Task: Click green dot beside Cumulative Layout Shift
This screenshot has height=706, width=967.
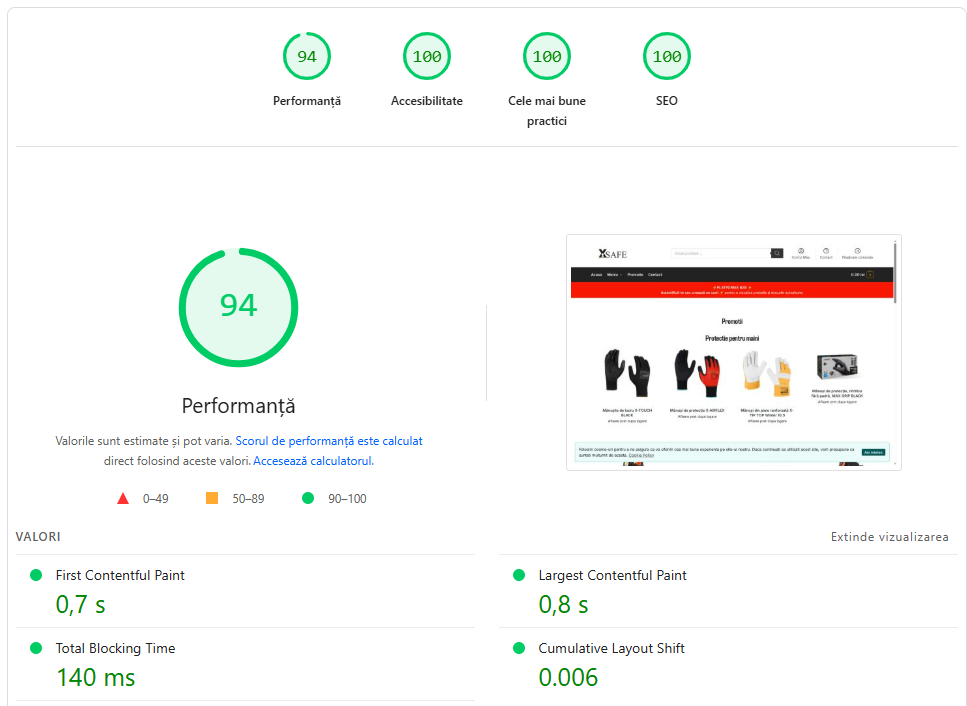Action: point(519,648)
